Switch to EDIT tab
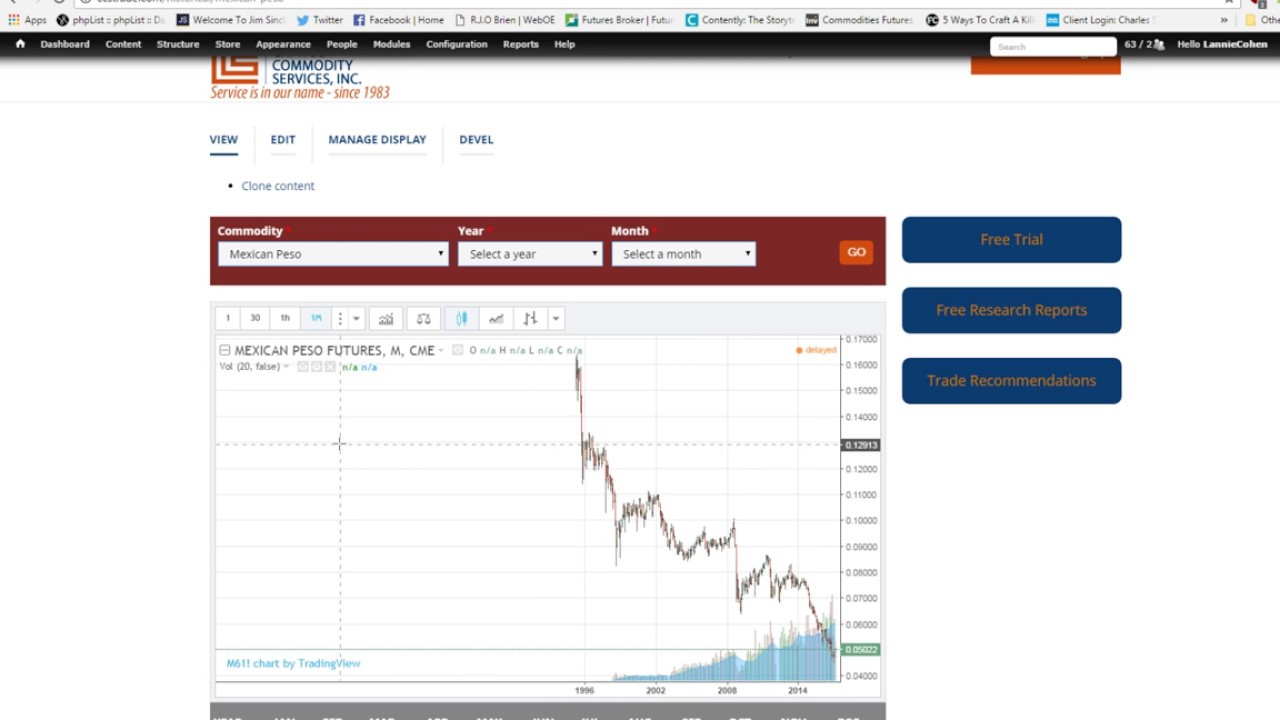 (283, 140)
